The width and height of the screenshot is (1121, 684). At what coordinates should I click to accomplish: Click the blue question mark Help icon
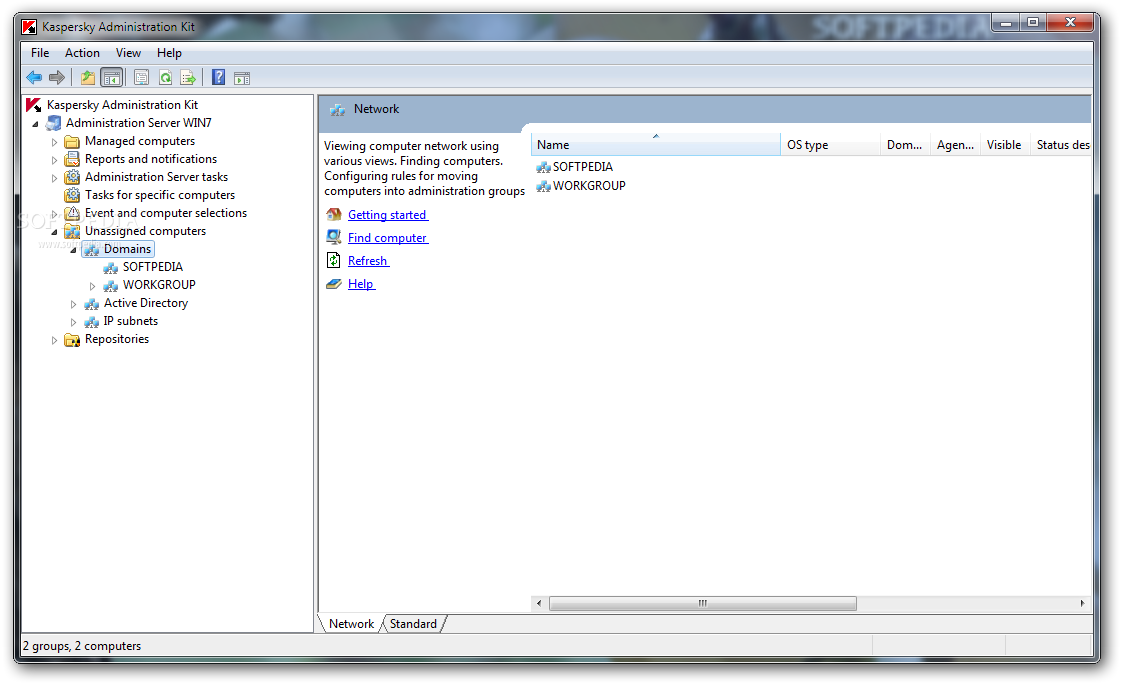(x=219, y=77)
